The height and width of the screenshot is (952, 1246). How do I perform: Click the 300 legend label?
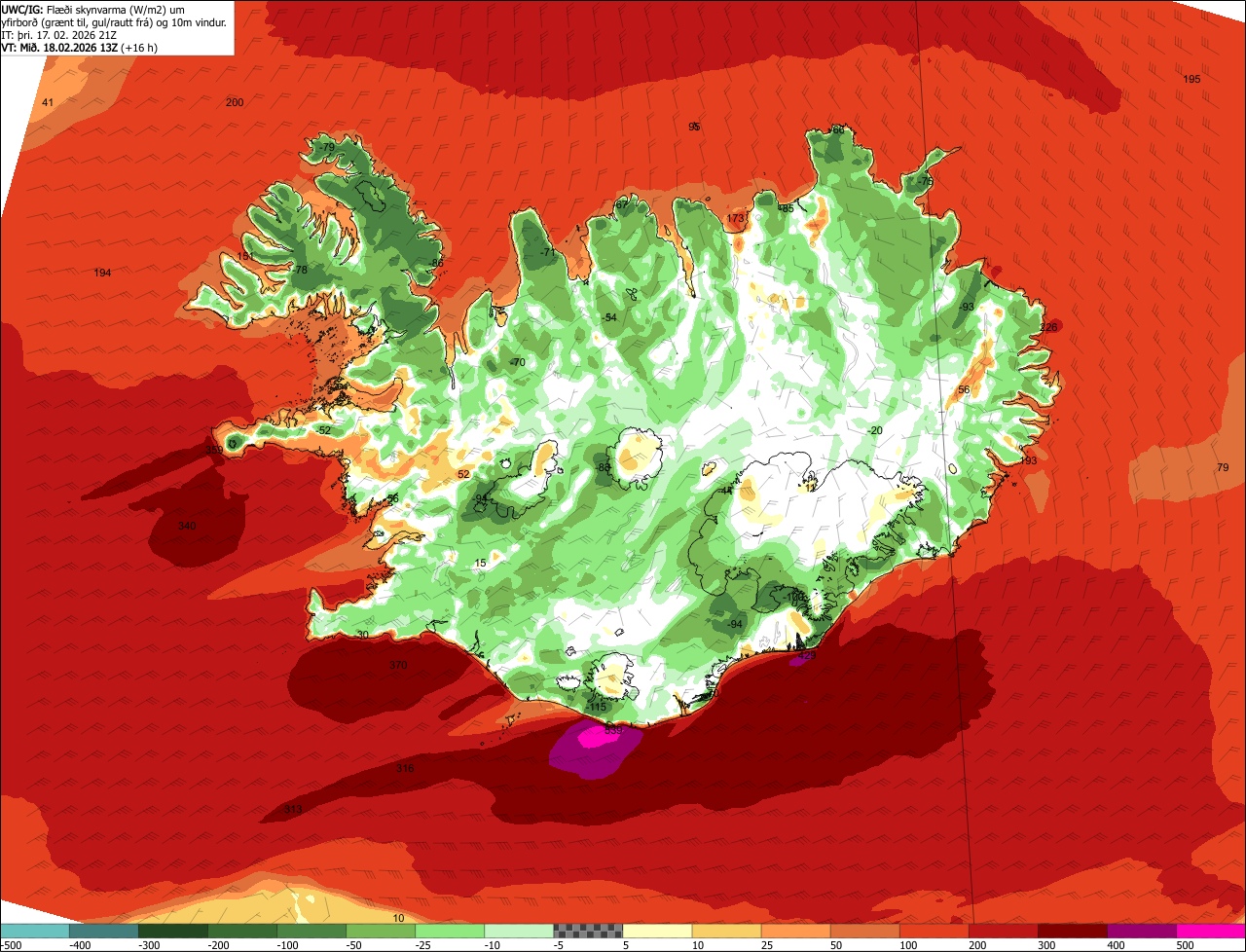coord(1046,945)
